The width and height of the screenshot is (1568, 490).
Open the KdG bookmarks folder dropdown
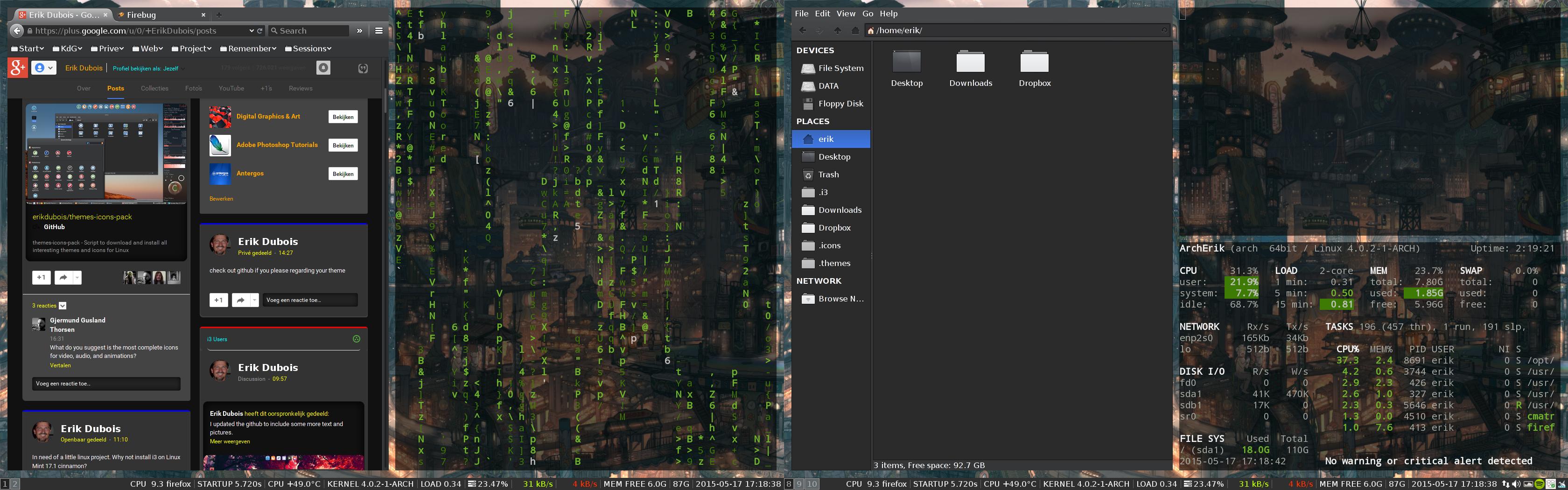(67, 49)
